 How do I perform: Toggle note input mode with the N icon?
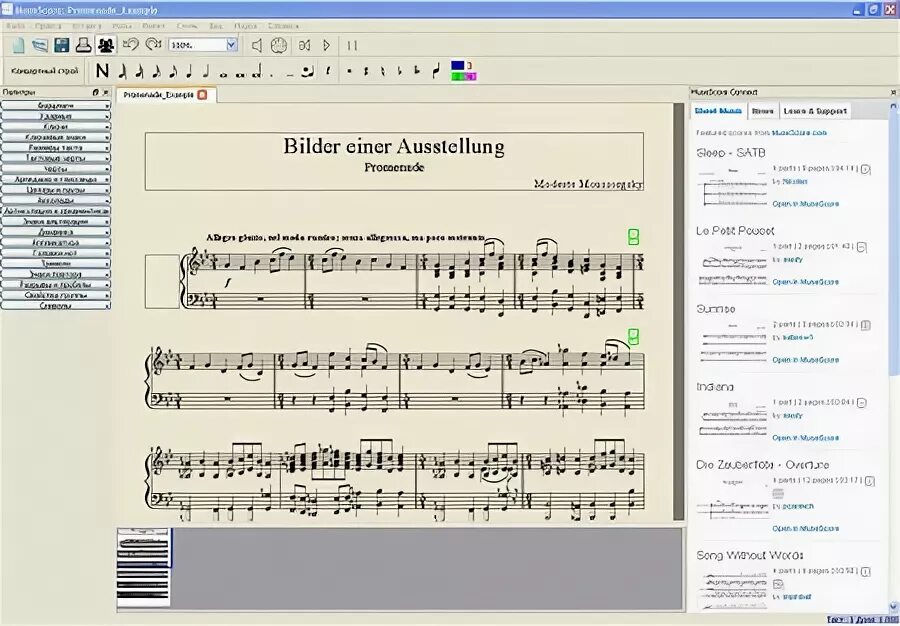click(102, 71)
